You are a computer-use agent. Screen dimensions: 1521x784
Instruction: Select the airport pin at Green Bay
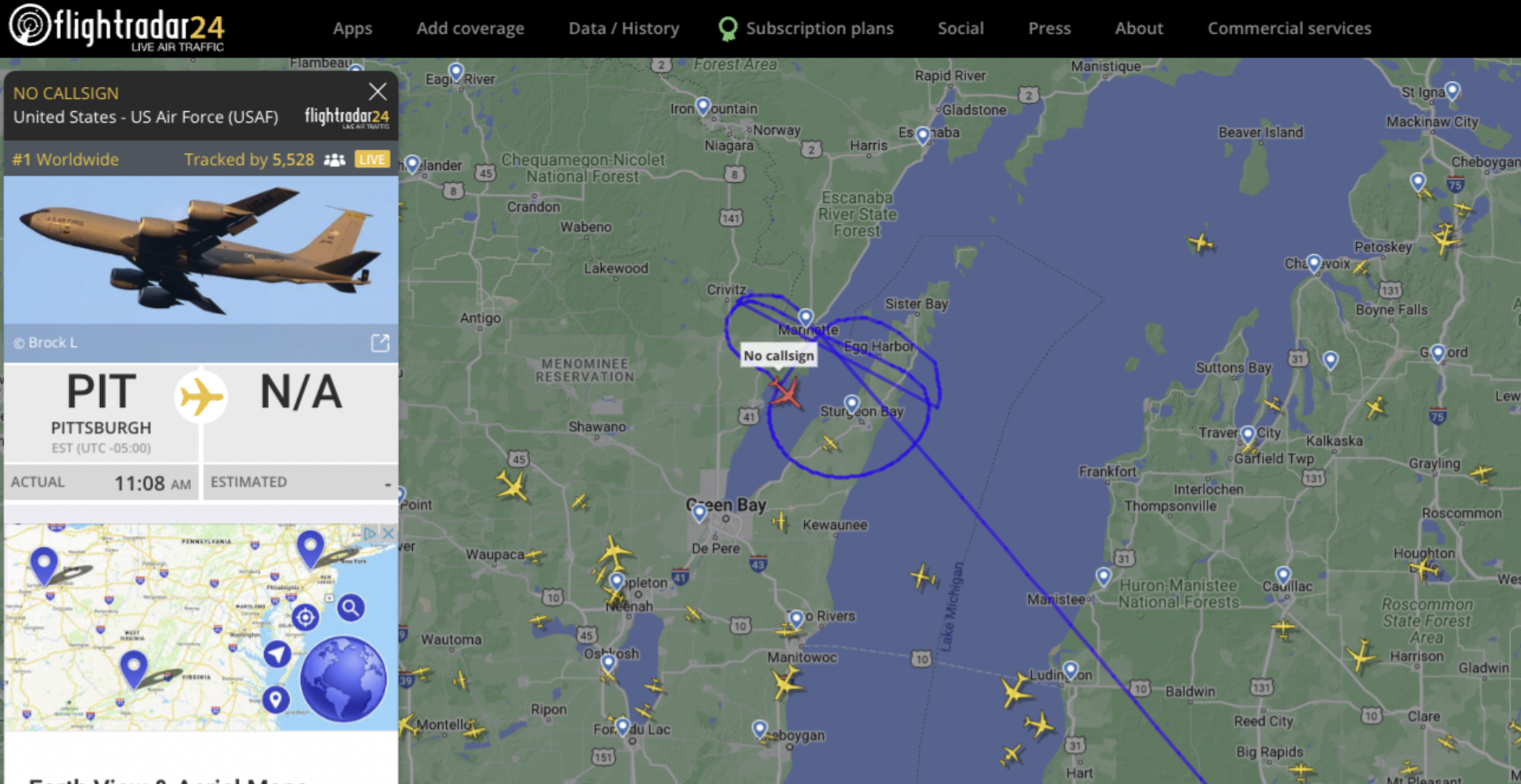point(700,513)
